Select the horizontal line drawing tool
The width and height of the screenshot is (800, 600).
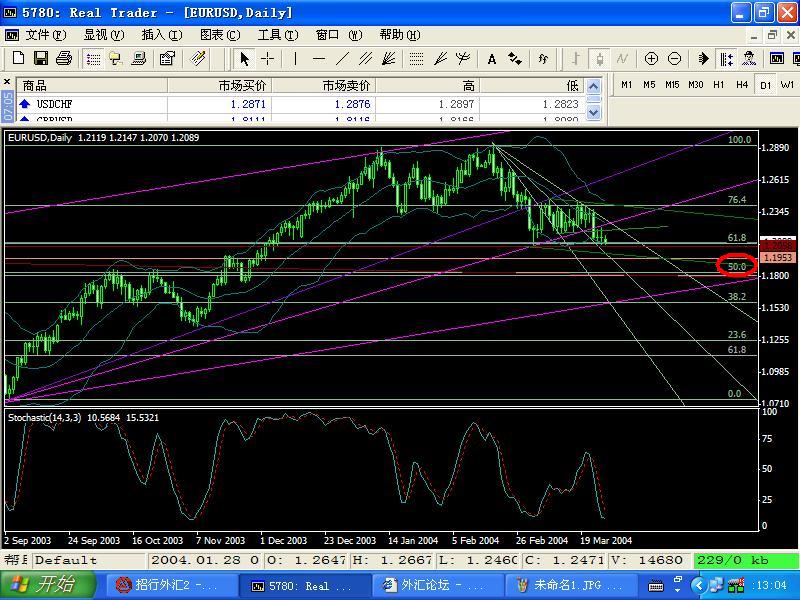(x=319, y=59)
